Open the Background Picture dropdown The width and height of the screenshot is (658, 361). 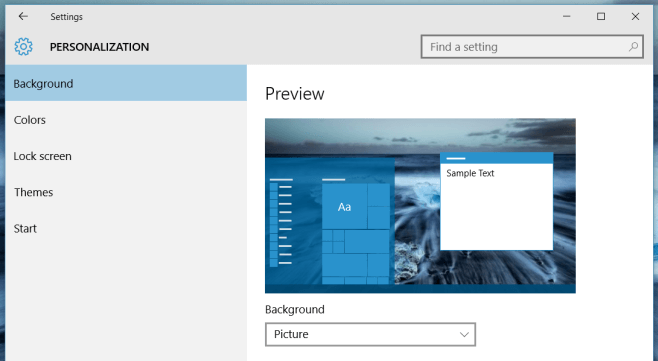[x=370, y=334]
